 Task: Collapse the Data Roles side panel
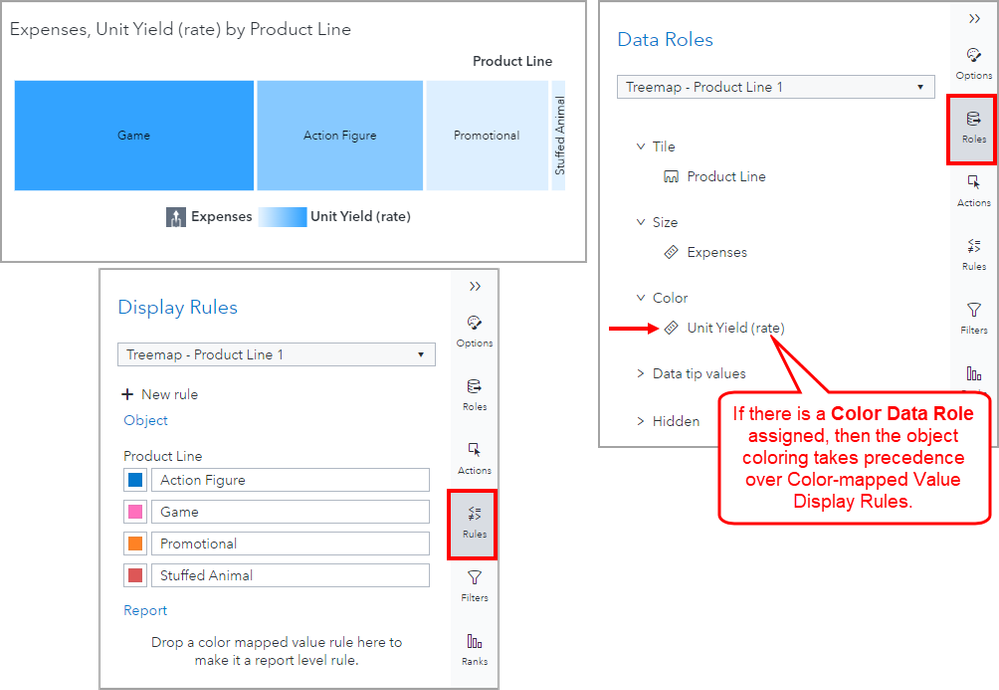point(973,18)
